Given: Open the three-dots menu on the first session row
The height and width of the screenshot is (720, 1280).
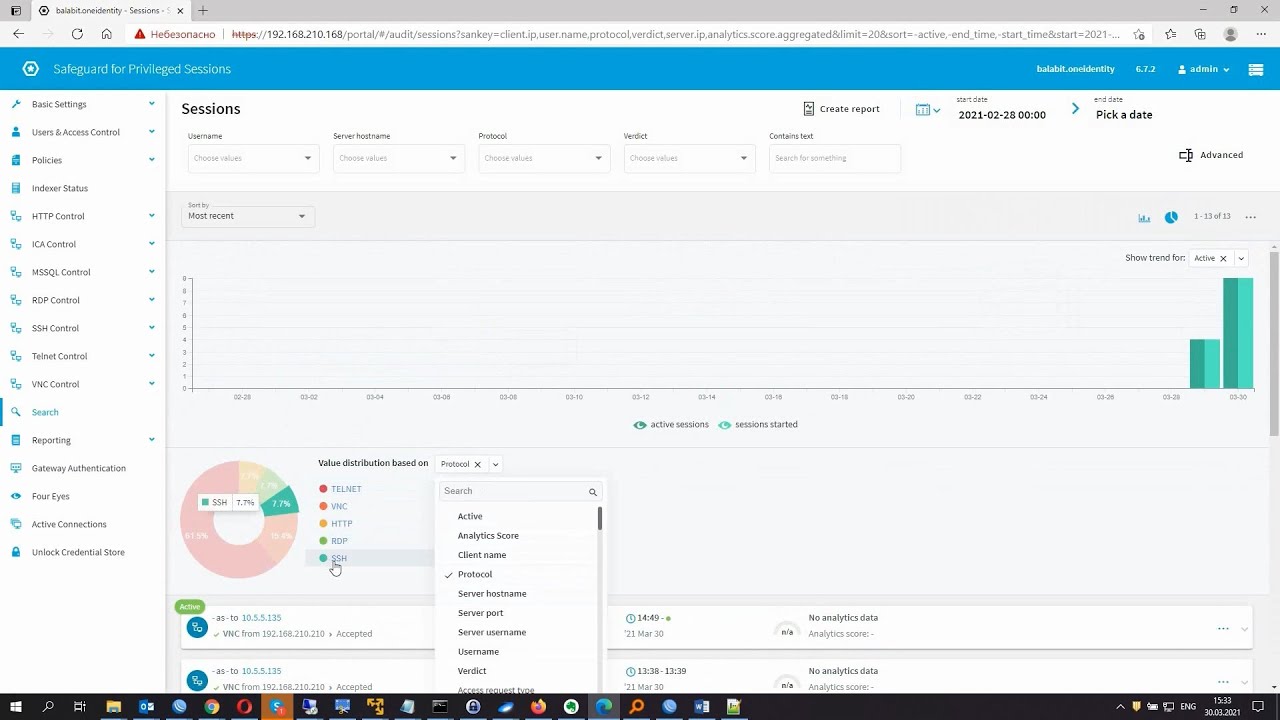Looking at the screenshot, I should (x=1223, y=629).
